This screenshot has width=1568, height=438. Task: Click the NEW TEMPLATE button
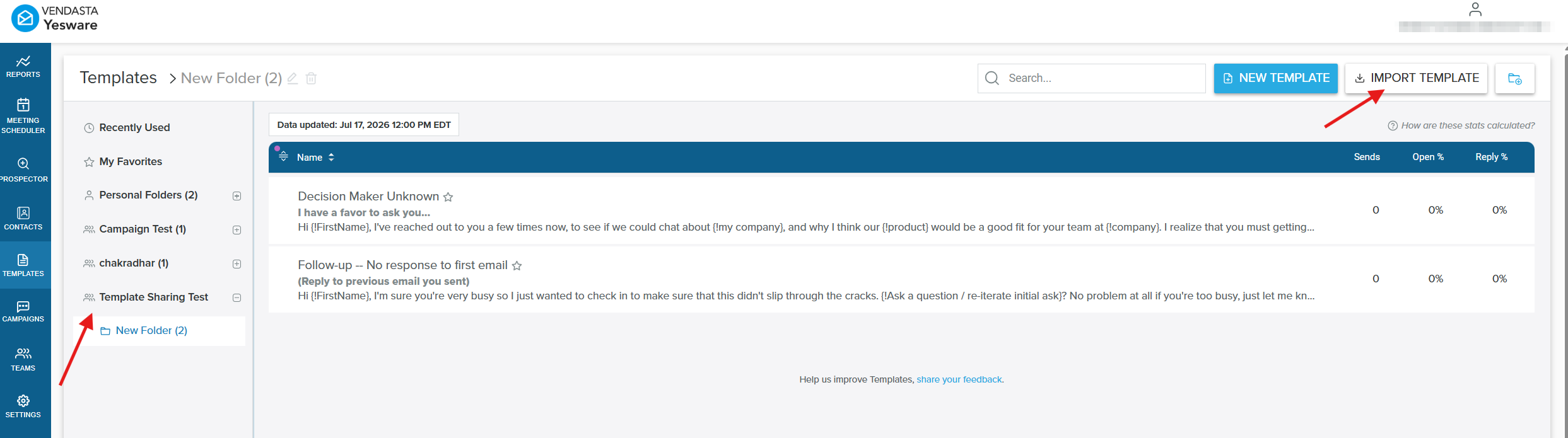1275,78
